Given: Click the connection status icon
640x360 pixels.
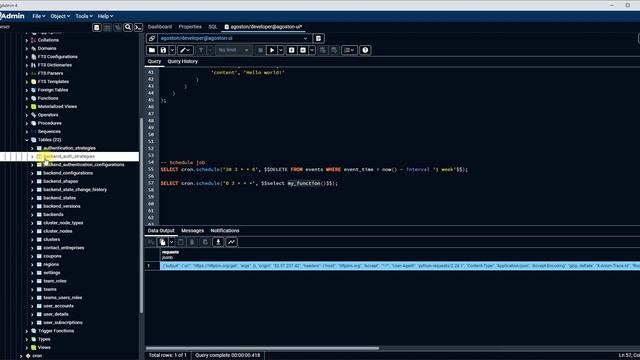Looking at the screenshot, I should pos(152,38).
